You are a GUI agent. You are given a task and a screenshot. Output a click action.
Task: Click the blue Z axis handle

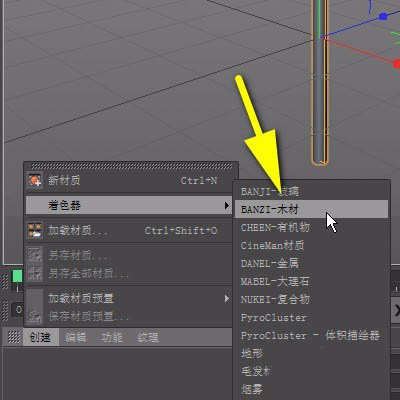tap(383, 16)
